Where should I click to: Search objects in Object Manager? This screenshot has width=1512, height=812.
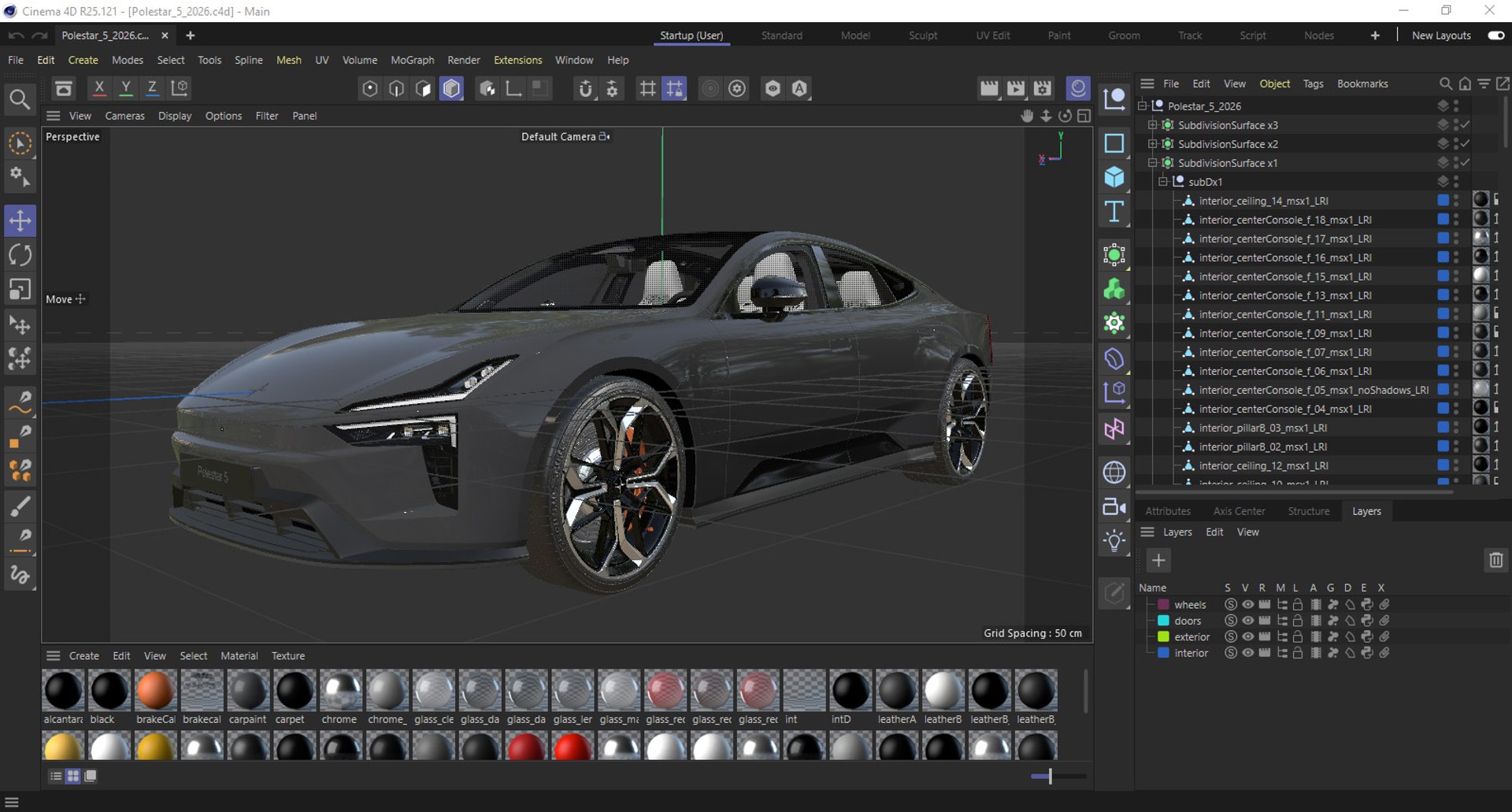(x=1446, y=83)
